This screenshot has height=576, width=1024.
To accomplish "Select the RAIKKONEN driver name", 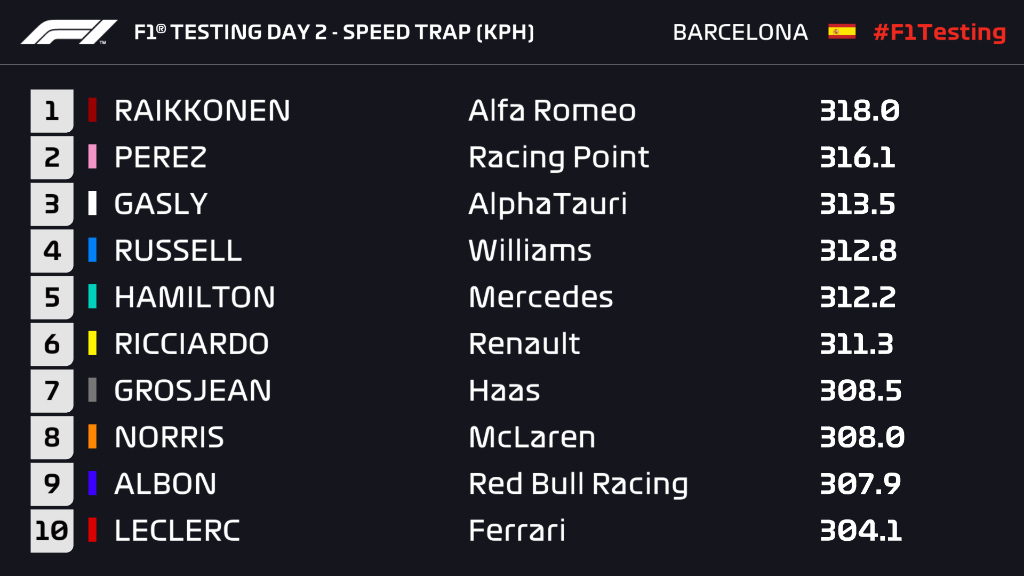I will pyautogui.click(x=202, y=110).
